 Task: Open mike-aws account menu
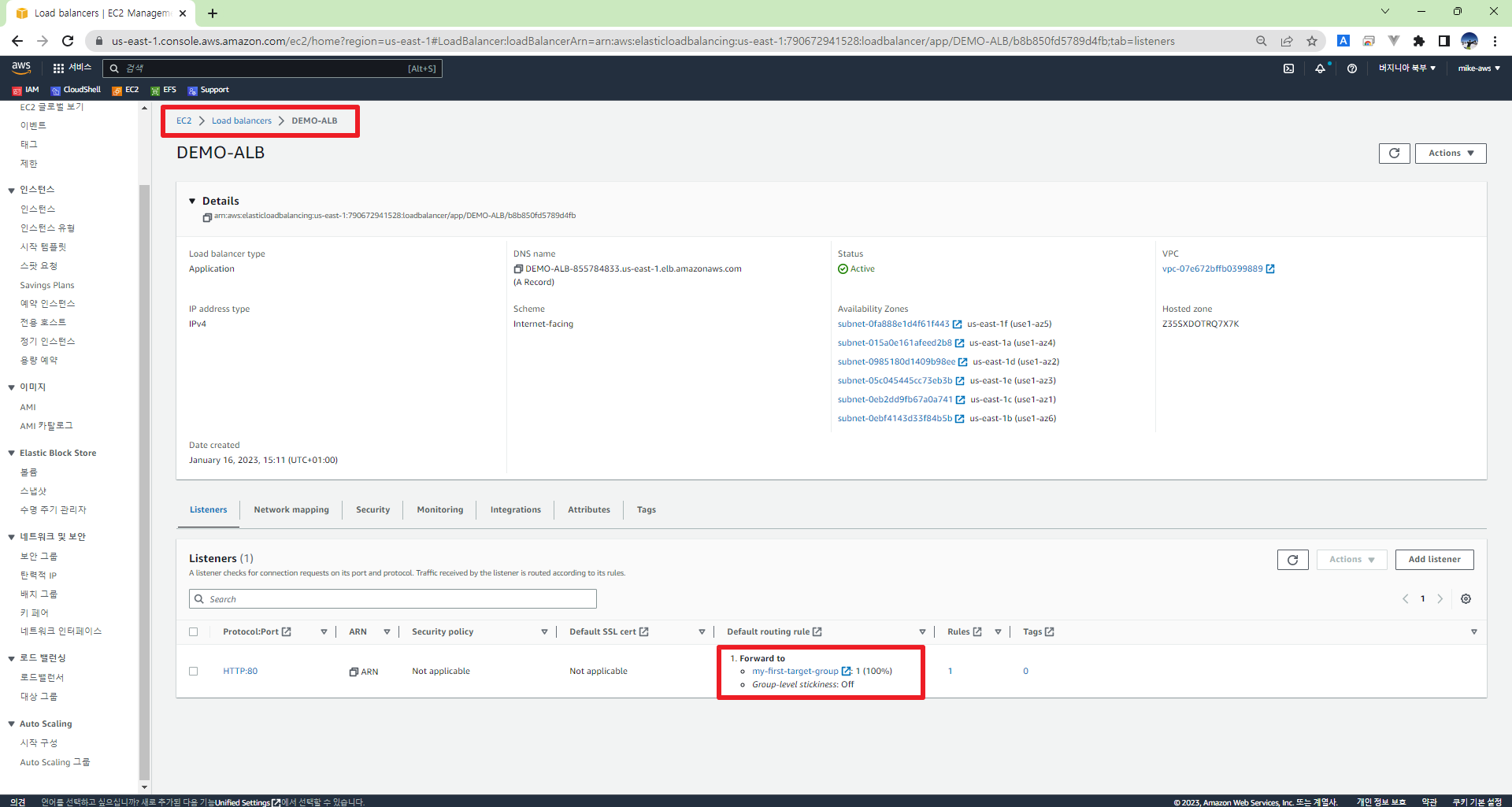click(x=1478, y=68)
